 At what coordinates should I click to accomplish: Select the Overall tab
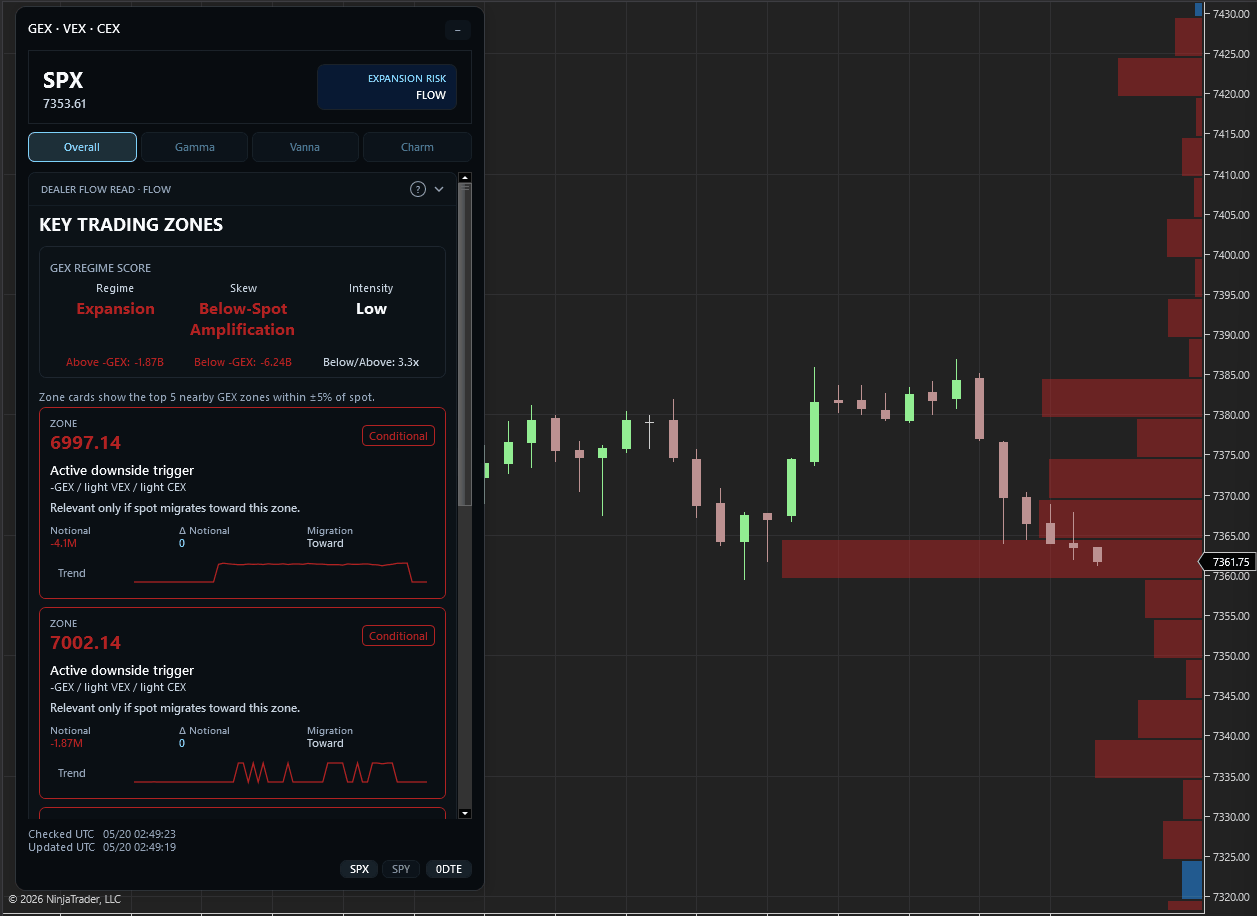click(82, 147)
